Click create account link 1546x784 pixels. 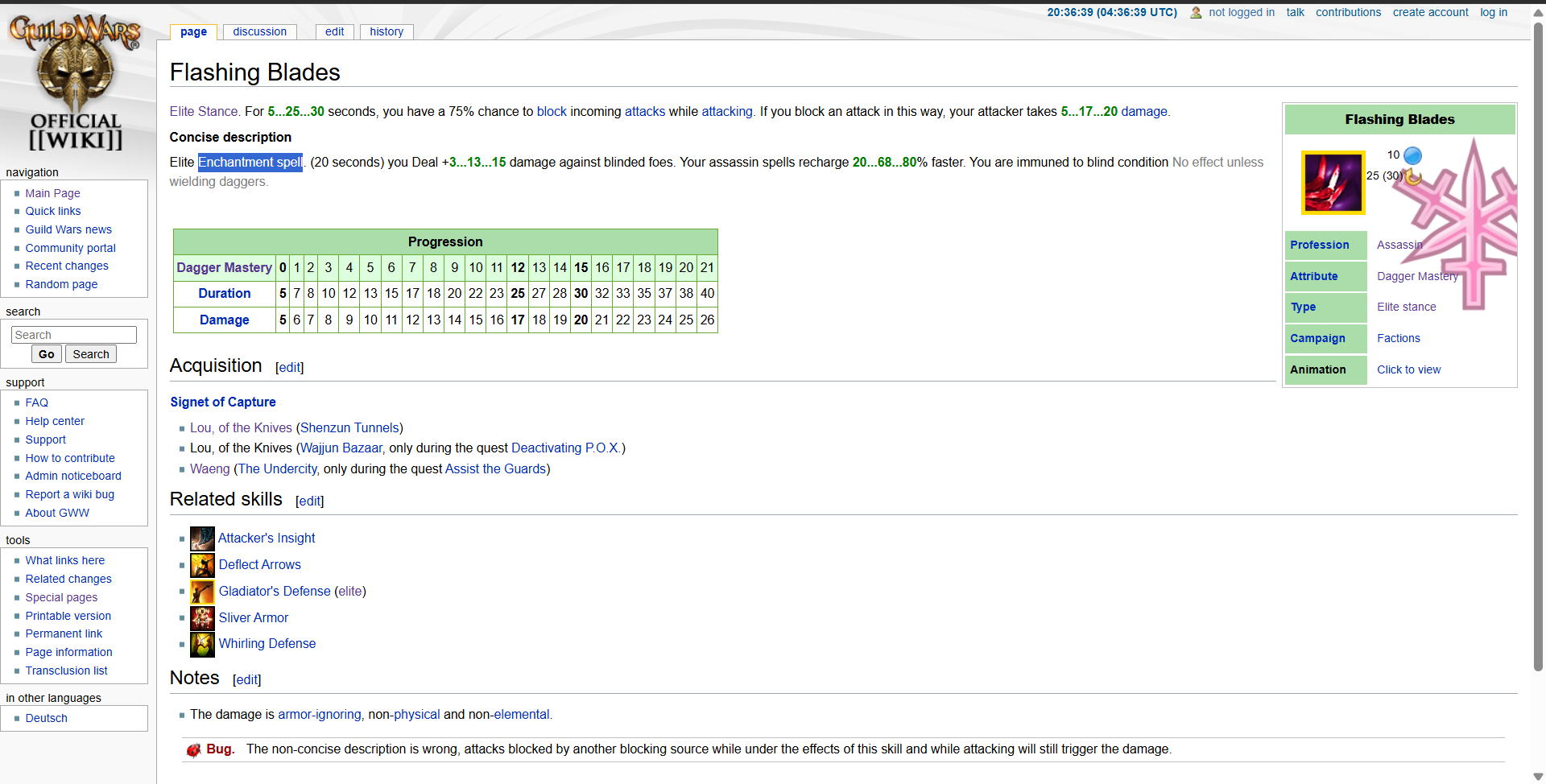tap(1430, 12)
